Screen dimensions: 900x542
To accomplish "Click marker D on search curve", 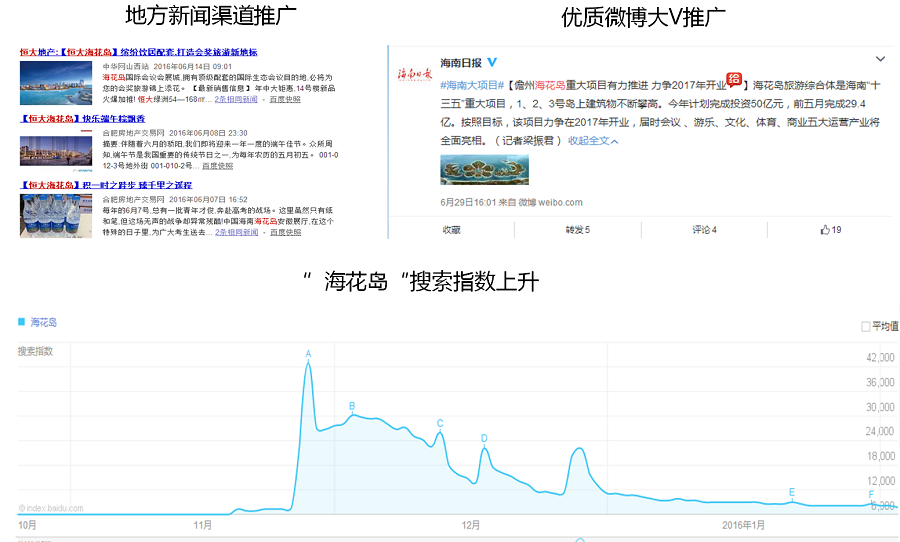I will (484, 439).
